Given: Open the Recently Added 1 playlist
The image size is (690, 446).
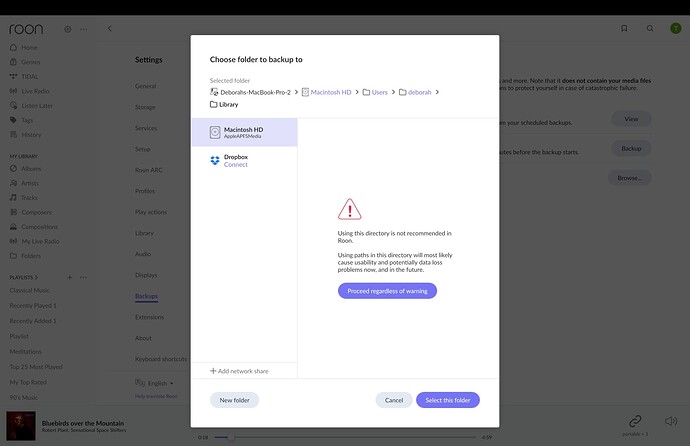Looking at the screenshot, I should tap(33, 321).
